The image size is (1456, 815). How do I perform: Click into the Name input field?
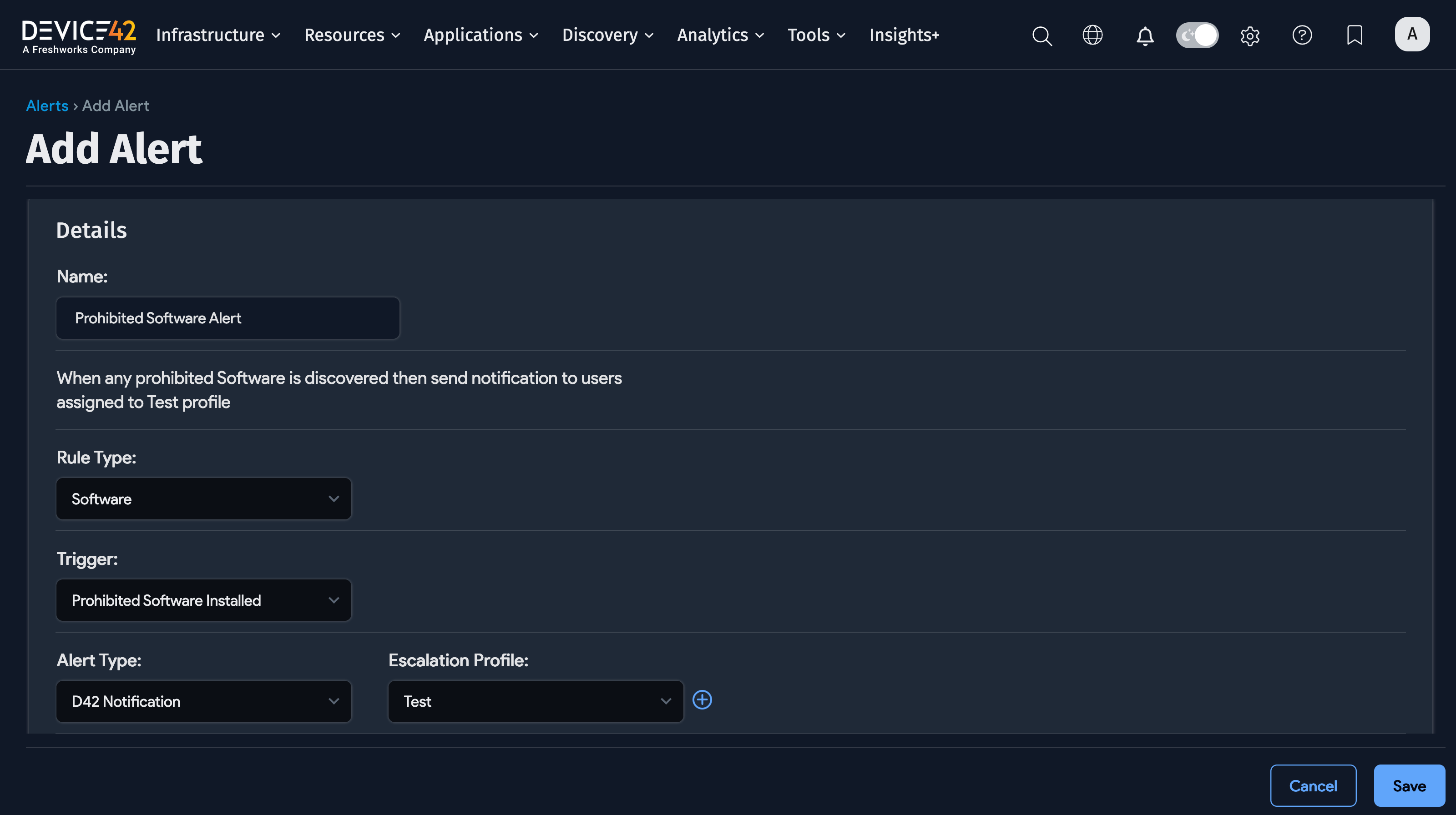pyautogui.click(x=228, y=318)
